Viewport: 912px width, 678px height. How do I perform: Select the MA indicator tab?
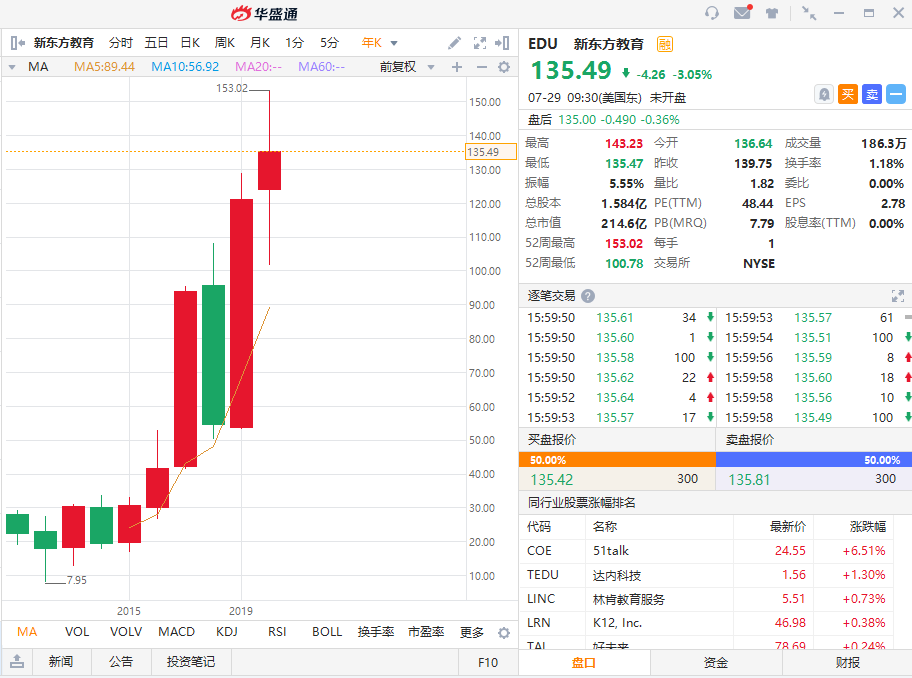(27, 632)
